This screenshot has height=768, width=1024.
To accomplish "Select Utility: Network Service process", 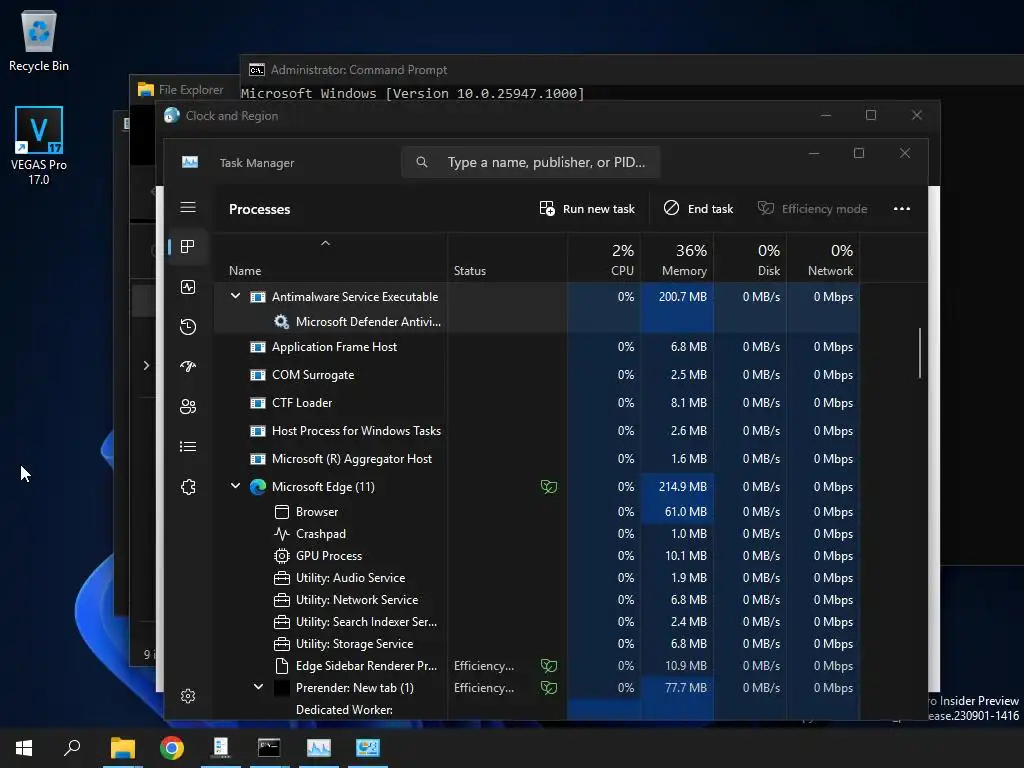I will [x=537, y=600].
